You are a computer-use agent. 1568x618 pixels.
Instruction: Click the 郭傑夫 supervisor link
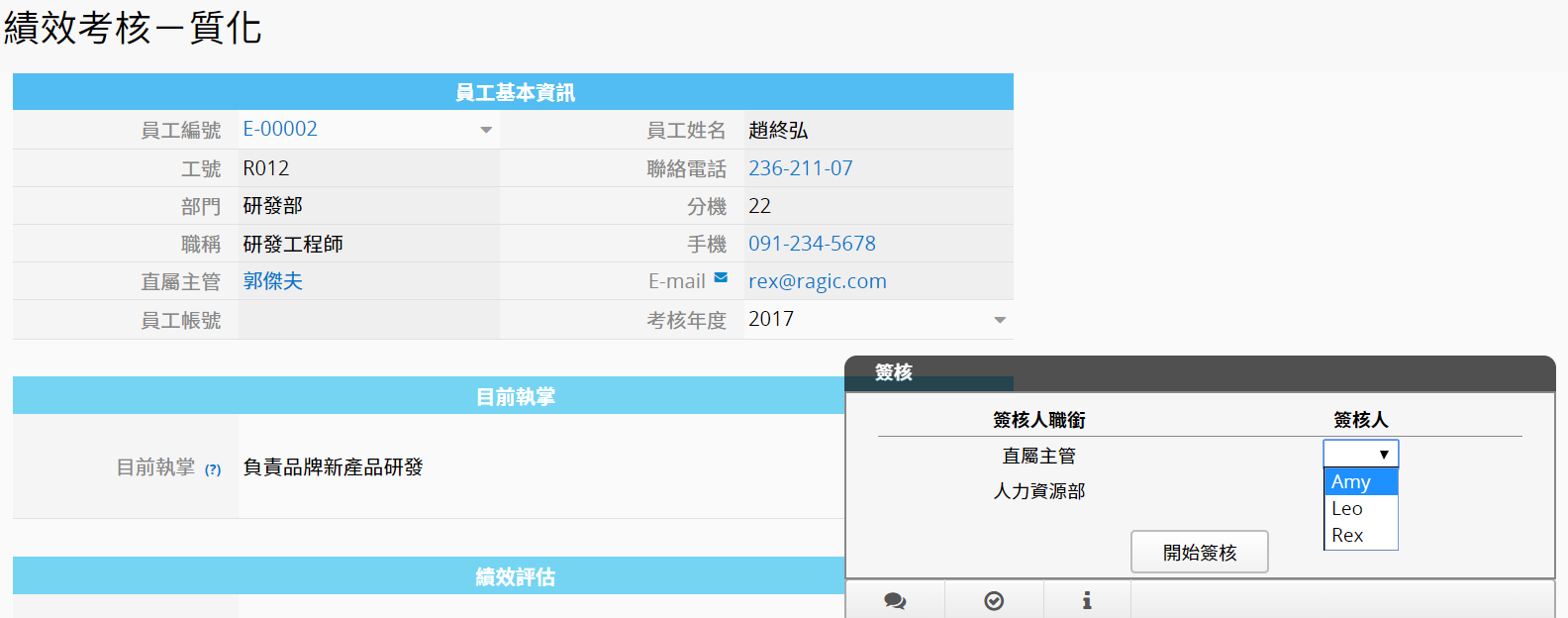(273, 281)
